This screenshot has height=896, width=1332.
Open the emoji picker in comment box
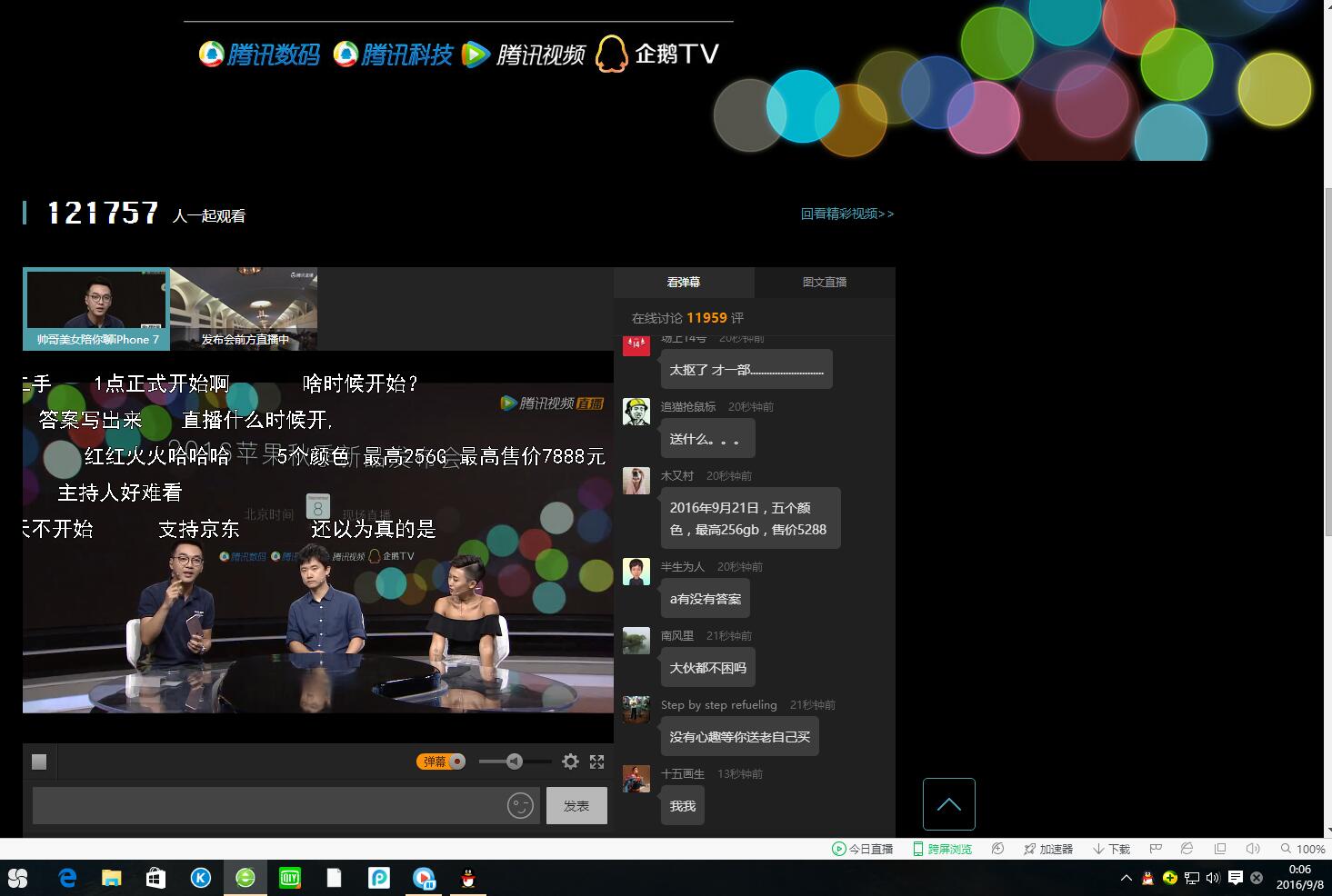tap(520, 806)
